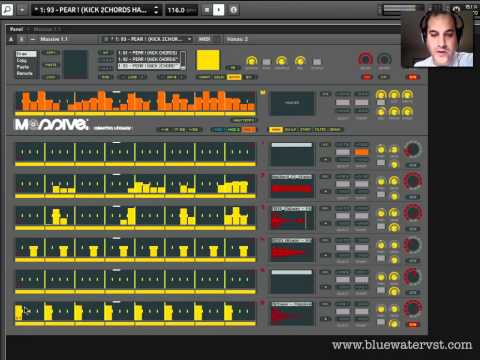Toggle the lit orange button under the yellow pad
The image size is (480, 360).
[x=234, y=77]
